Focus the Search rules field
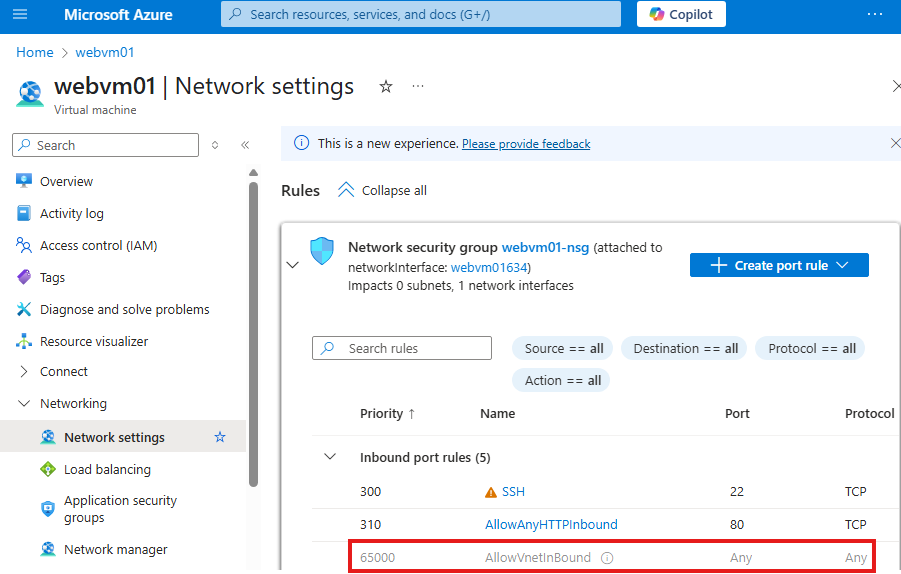Screen dimensions: 901x574 [402, 348]
